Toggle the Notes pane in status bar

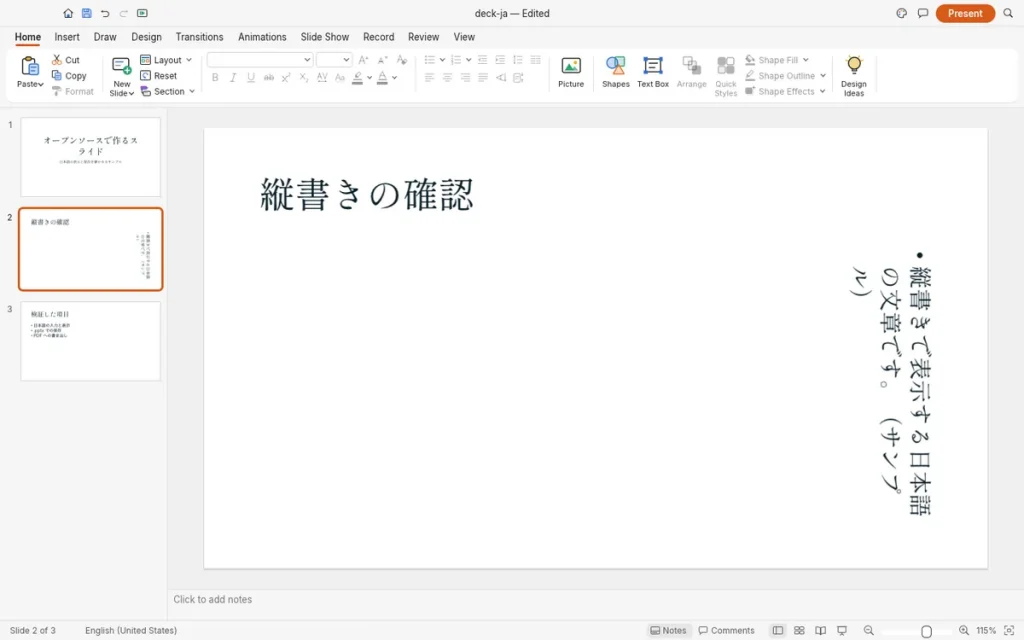(x=668, y=630)
